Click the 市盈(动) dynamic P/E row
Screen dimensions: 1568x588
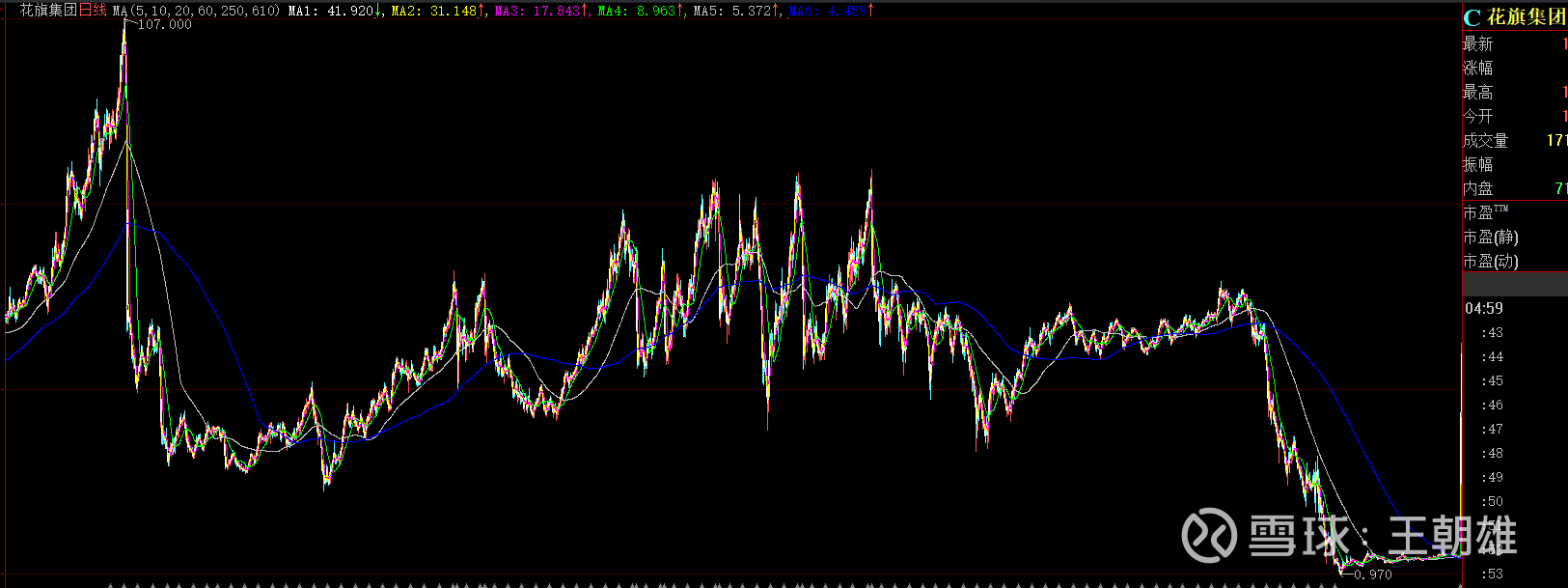(x=1490, y=262)
